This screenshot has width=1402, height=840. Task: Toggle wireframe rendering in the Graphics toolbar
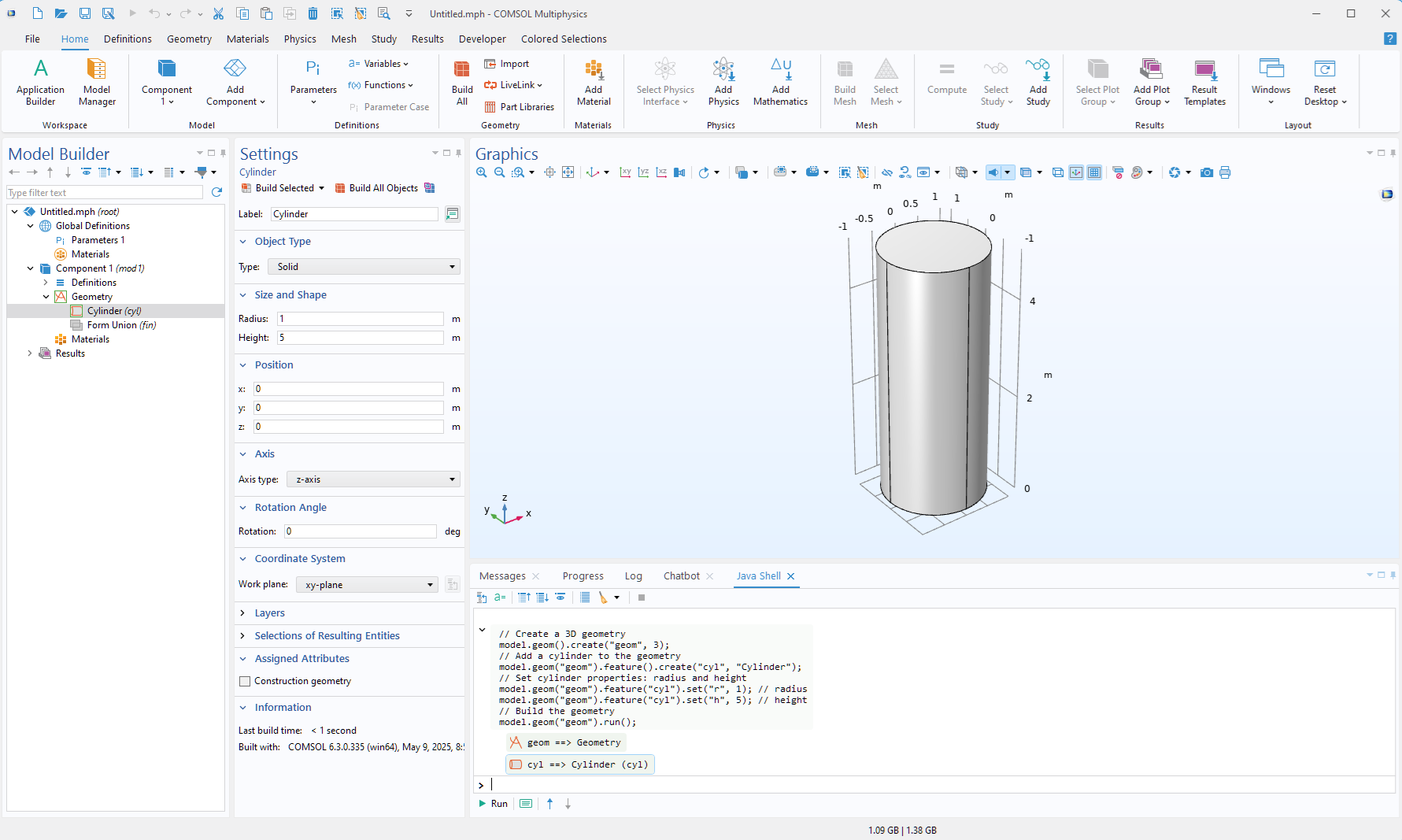(1057, 172)
